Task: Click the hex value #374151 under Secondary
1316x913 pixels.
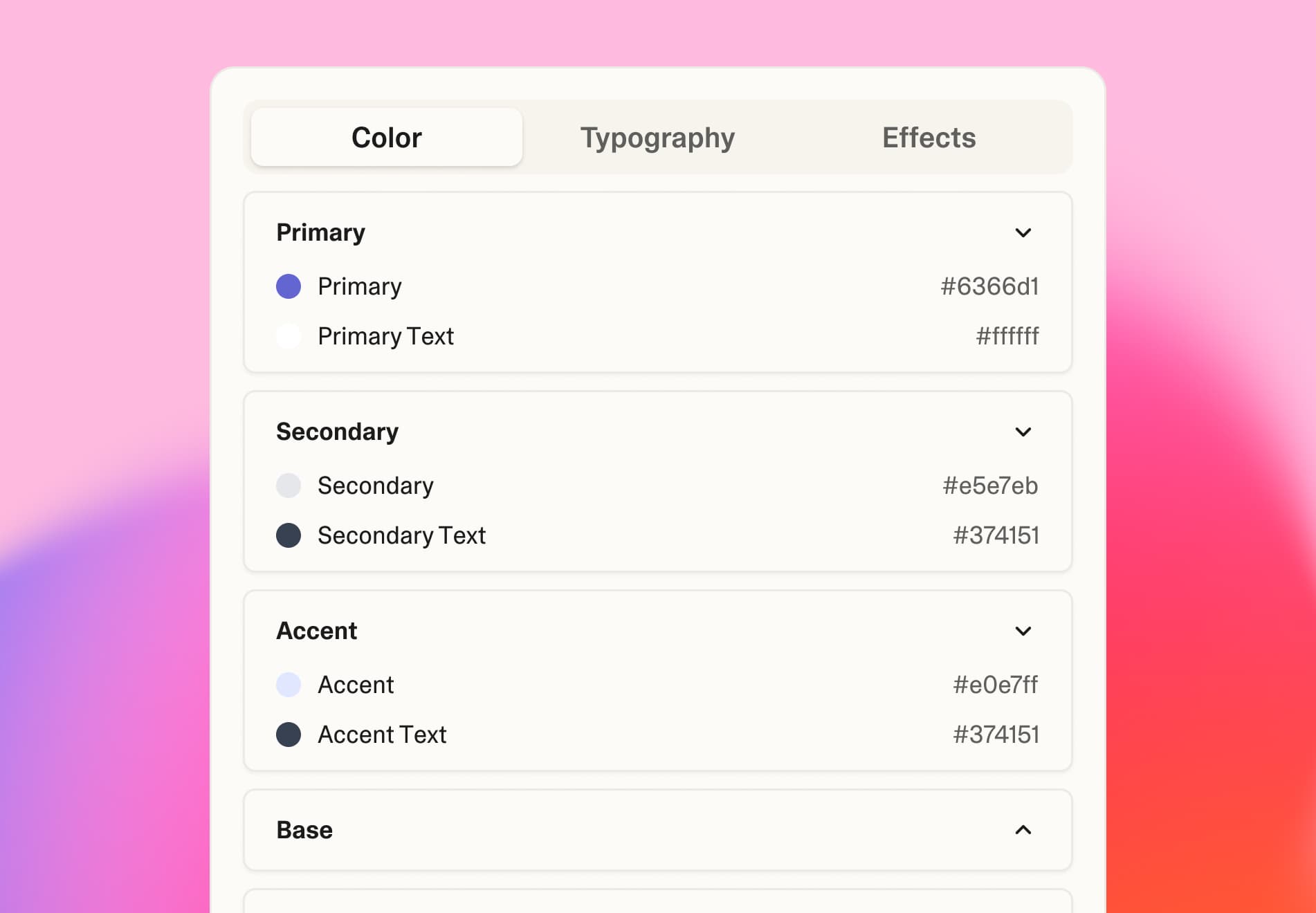Action: 996,535
